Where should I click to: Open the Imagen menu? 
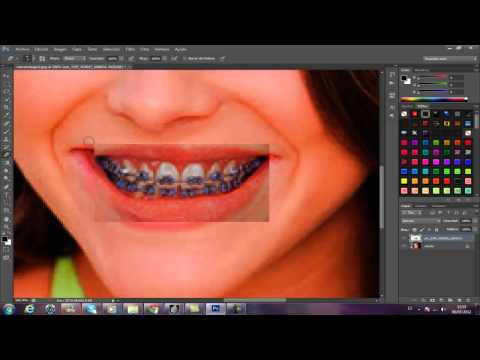[60, 49]
